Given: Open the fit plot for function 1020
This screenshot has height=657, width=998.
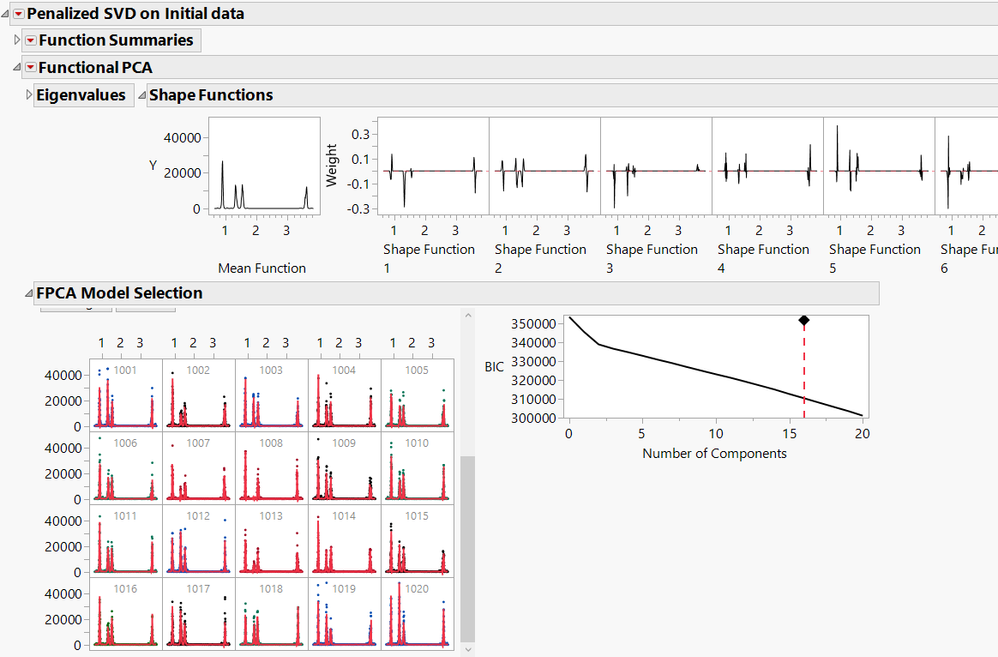Looking at the screenshot, I should click(x=418, y=614).
